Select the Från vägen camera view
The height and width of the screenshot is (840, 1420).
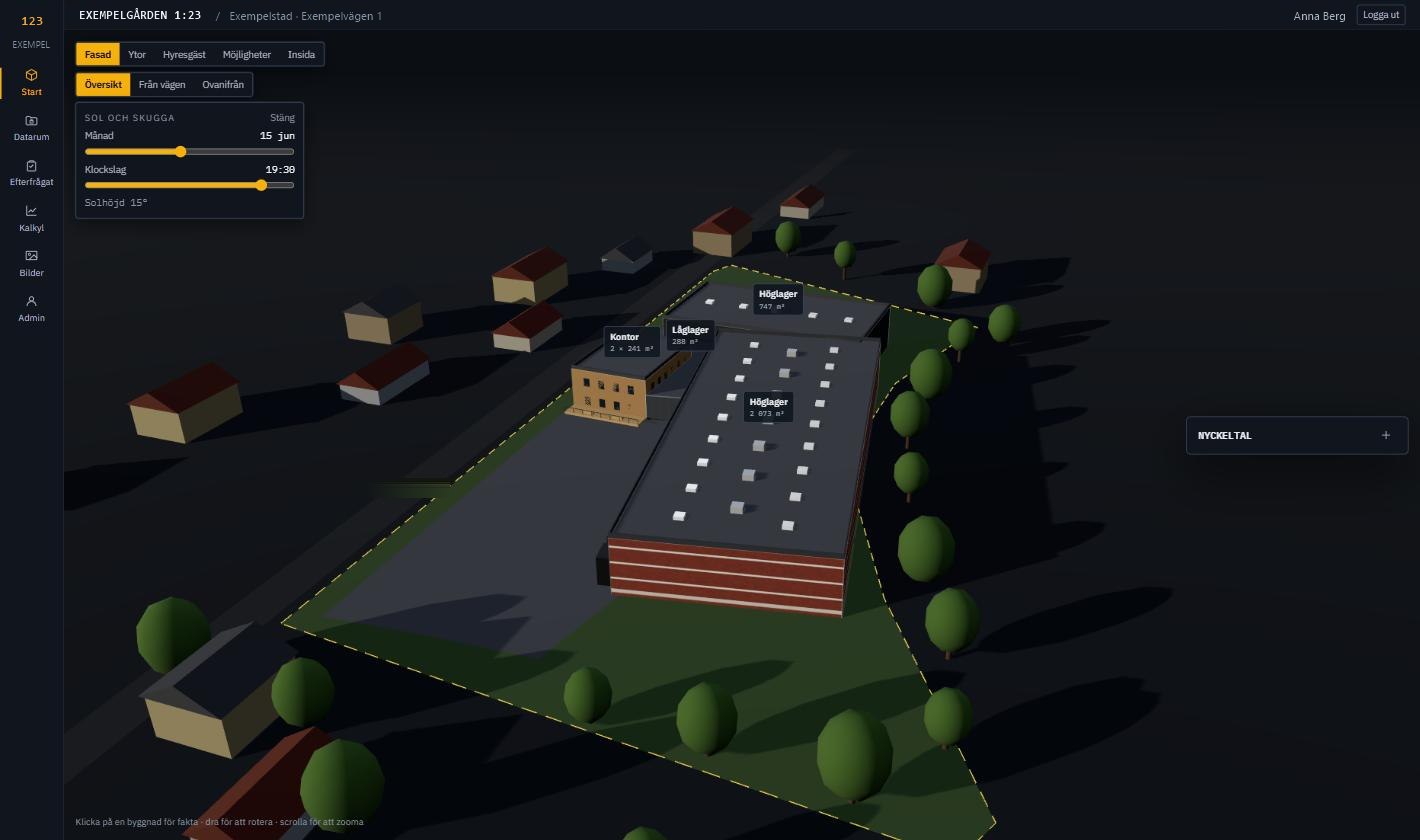[x=162, y=85]
